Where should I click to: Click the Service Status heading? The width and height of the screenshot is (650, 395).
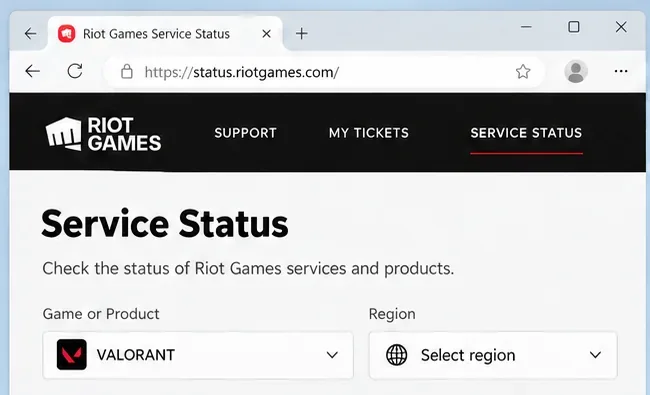[x=165, y=224]
